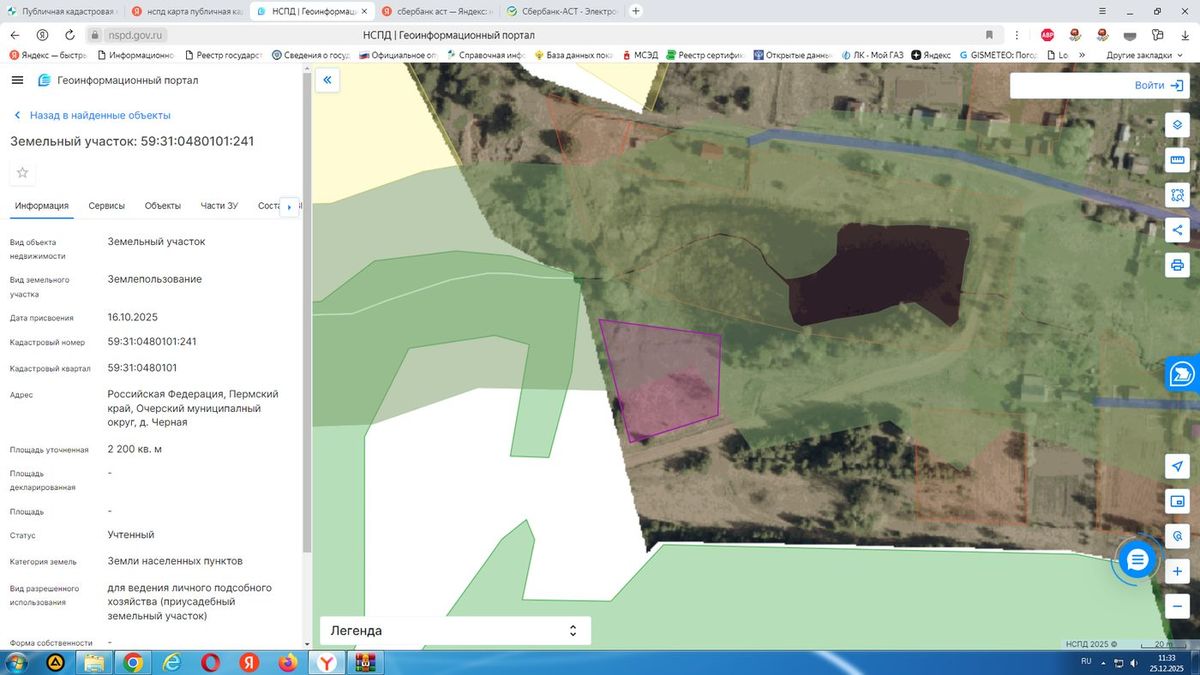Select cadastral number 59:31:0480101:241 value
Screen dimensions: 1200x675
click(x=152, y=342)
